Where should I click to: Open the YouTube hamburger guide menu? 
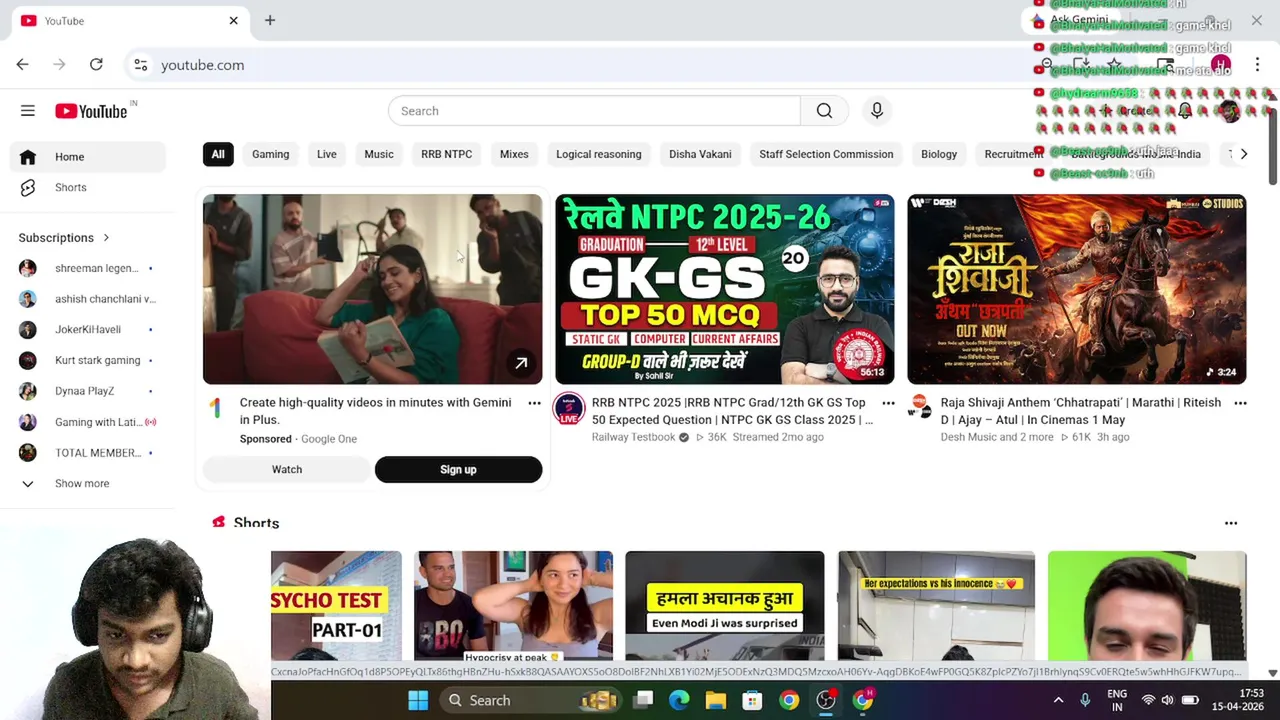(28, 111)
